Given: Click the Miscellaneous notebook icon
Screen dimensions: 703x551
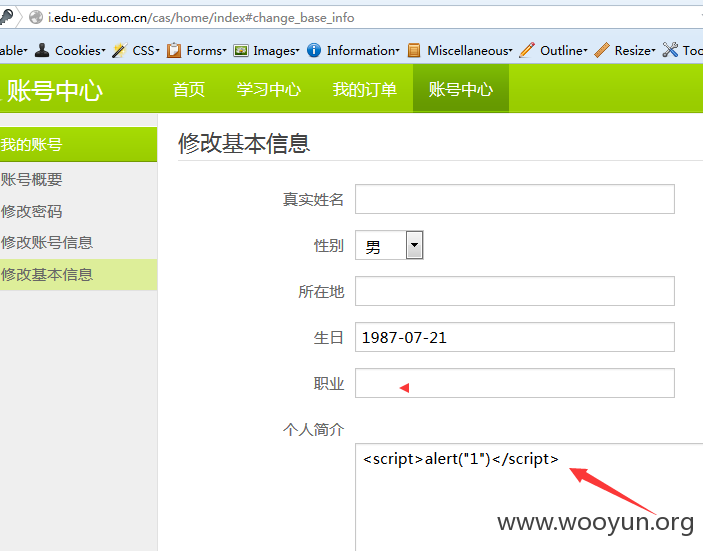Looking at the screenshot, I should 414,50.
